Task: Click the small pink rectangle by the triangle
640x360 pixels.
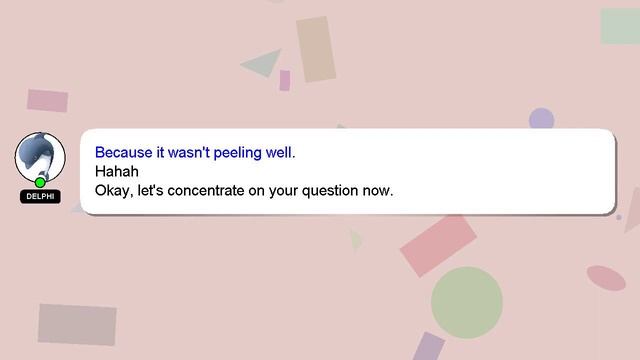Action: pos(285,80)
